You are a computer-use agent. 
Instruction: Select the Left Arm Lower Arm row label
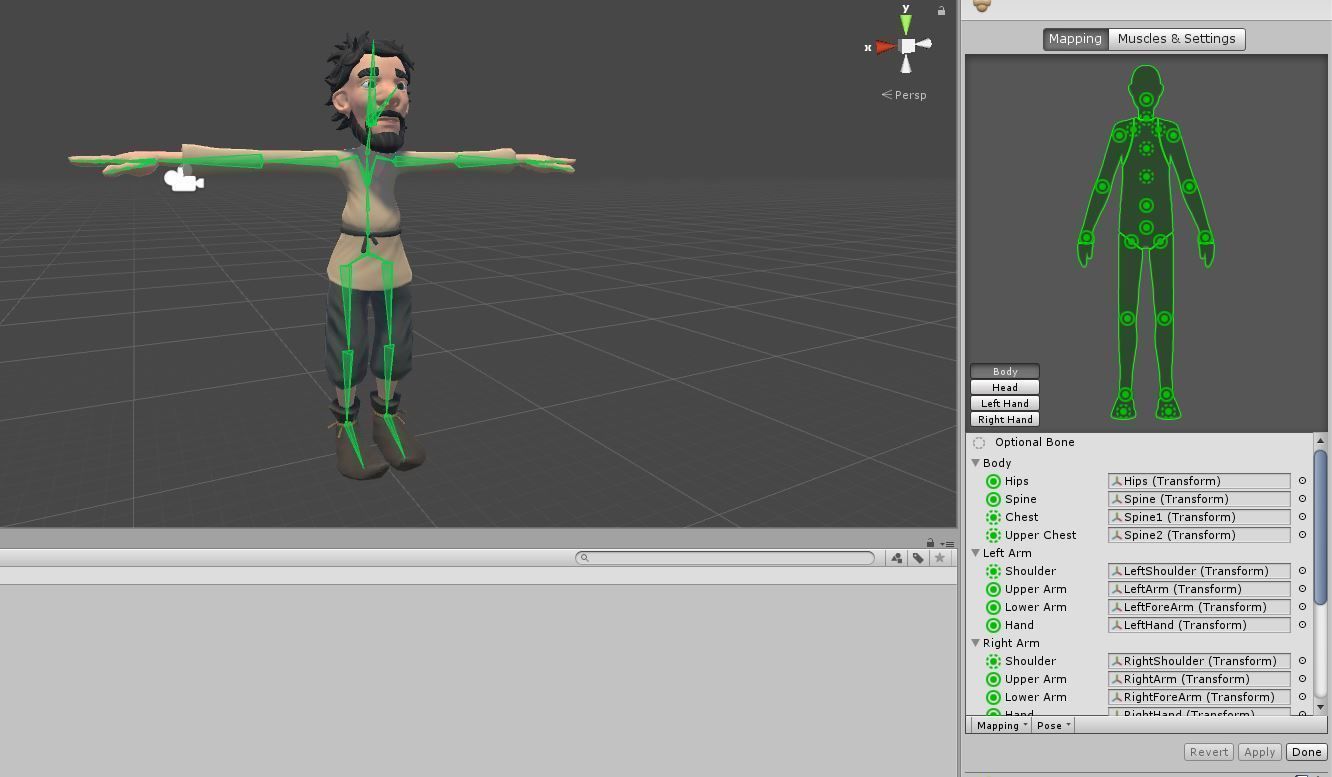pos(1035,607)
